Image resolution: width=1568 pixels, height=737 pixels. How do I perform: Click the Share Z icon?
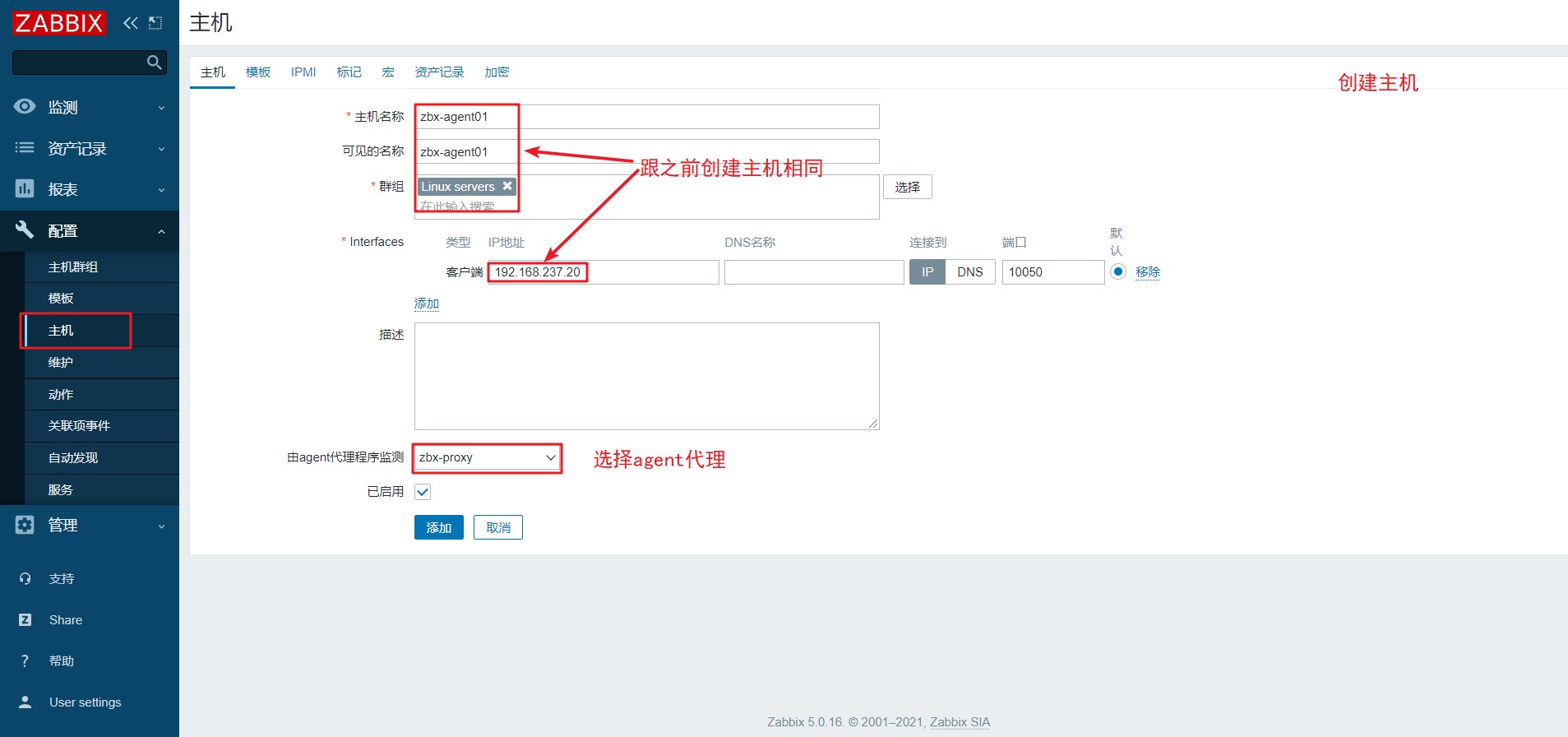coord(25,619)
